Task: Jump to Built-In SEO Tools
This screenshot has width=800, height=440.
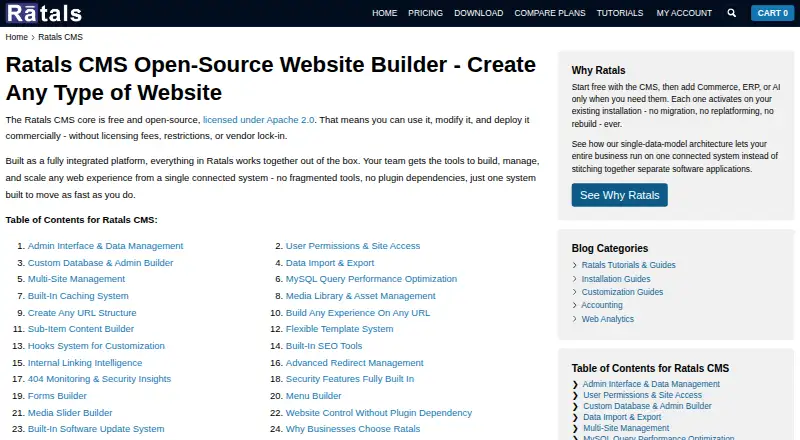Action: pos(323,346)
